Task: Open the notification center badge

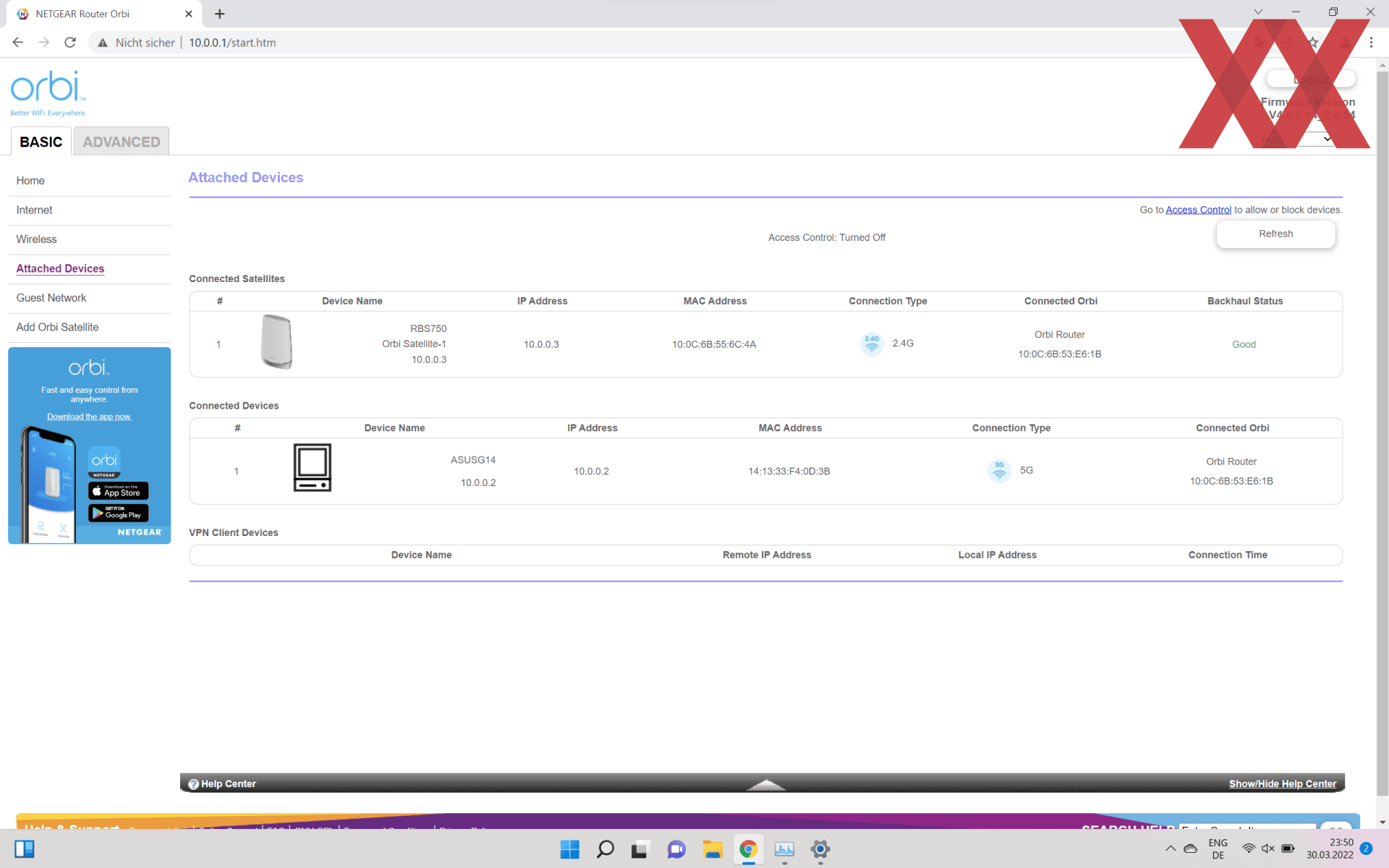Action: pyautogui.click(x=1366, y=848)
